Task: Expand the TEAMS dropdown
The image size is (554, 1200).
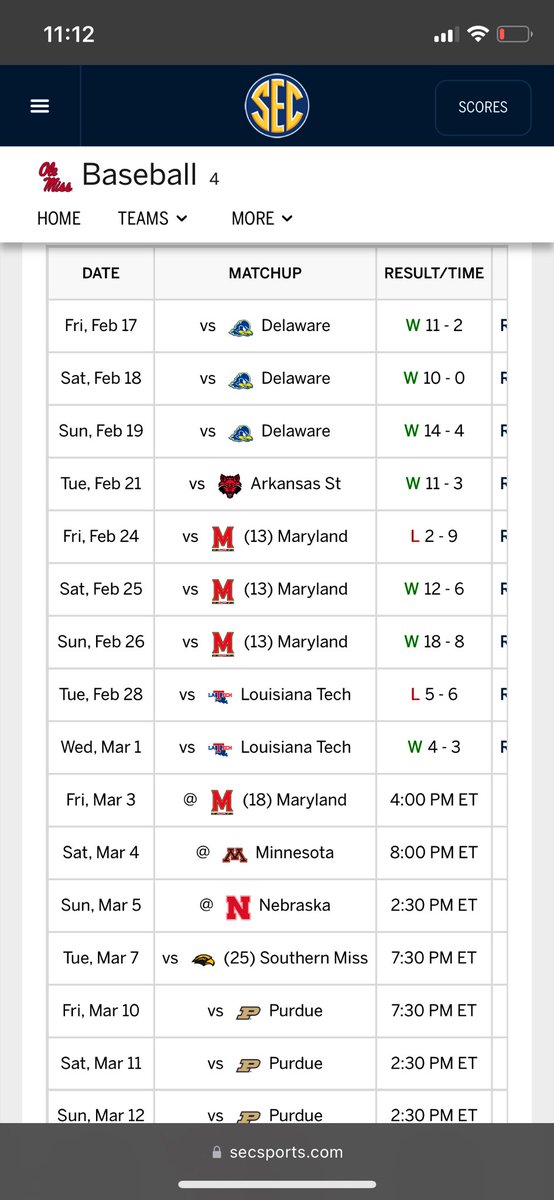Action: [152, 218]
